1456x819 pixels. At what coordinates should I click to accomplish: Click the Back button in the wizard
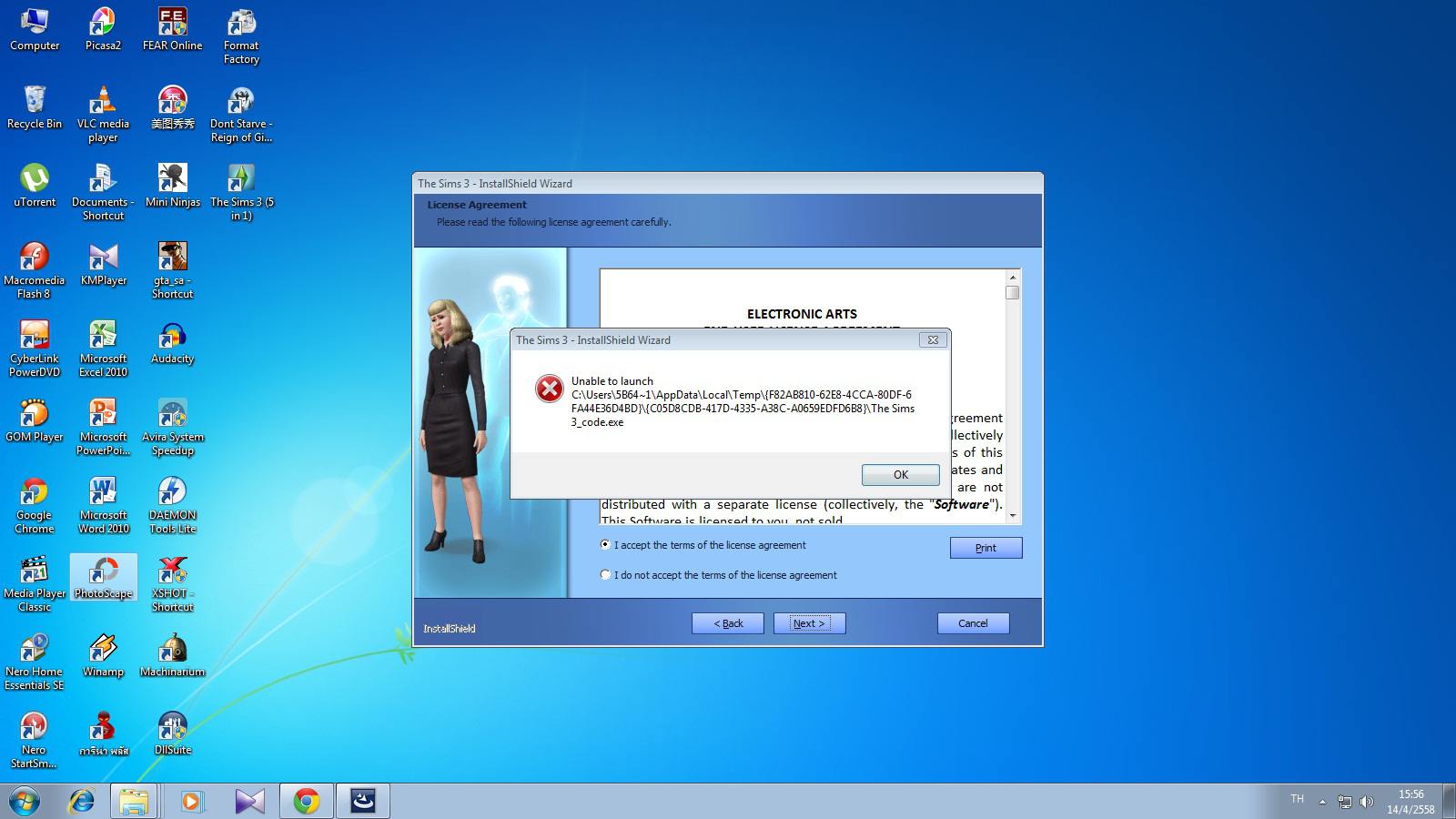tap(727, 622)
